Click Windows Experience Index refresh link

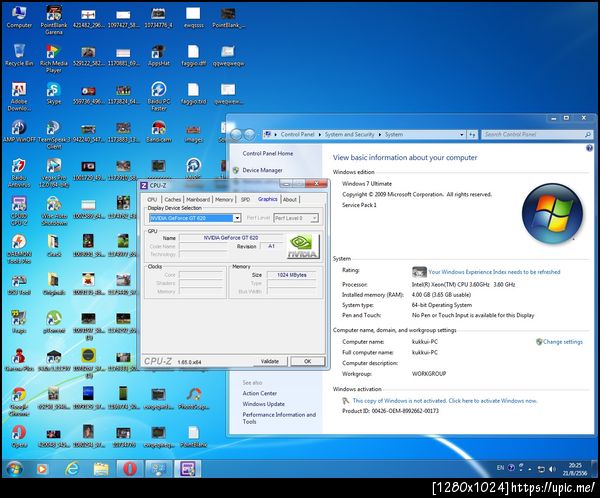point(494,272)
